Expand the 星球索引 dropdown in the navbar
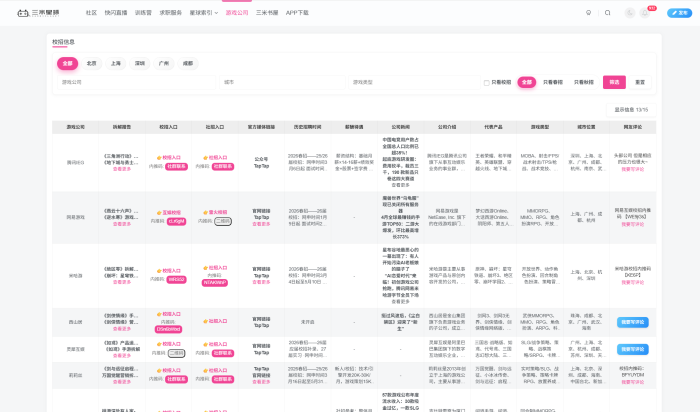The height and width of the screenshot is (412, 700). coord(204,13)
